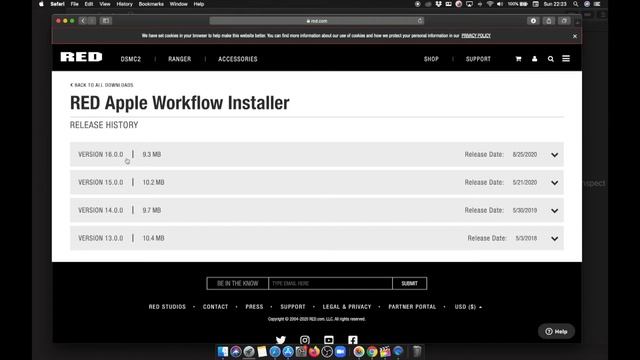
Task: Toggle the Safari sidebar button
Action: [106, 20]
